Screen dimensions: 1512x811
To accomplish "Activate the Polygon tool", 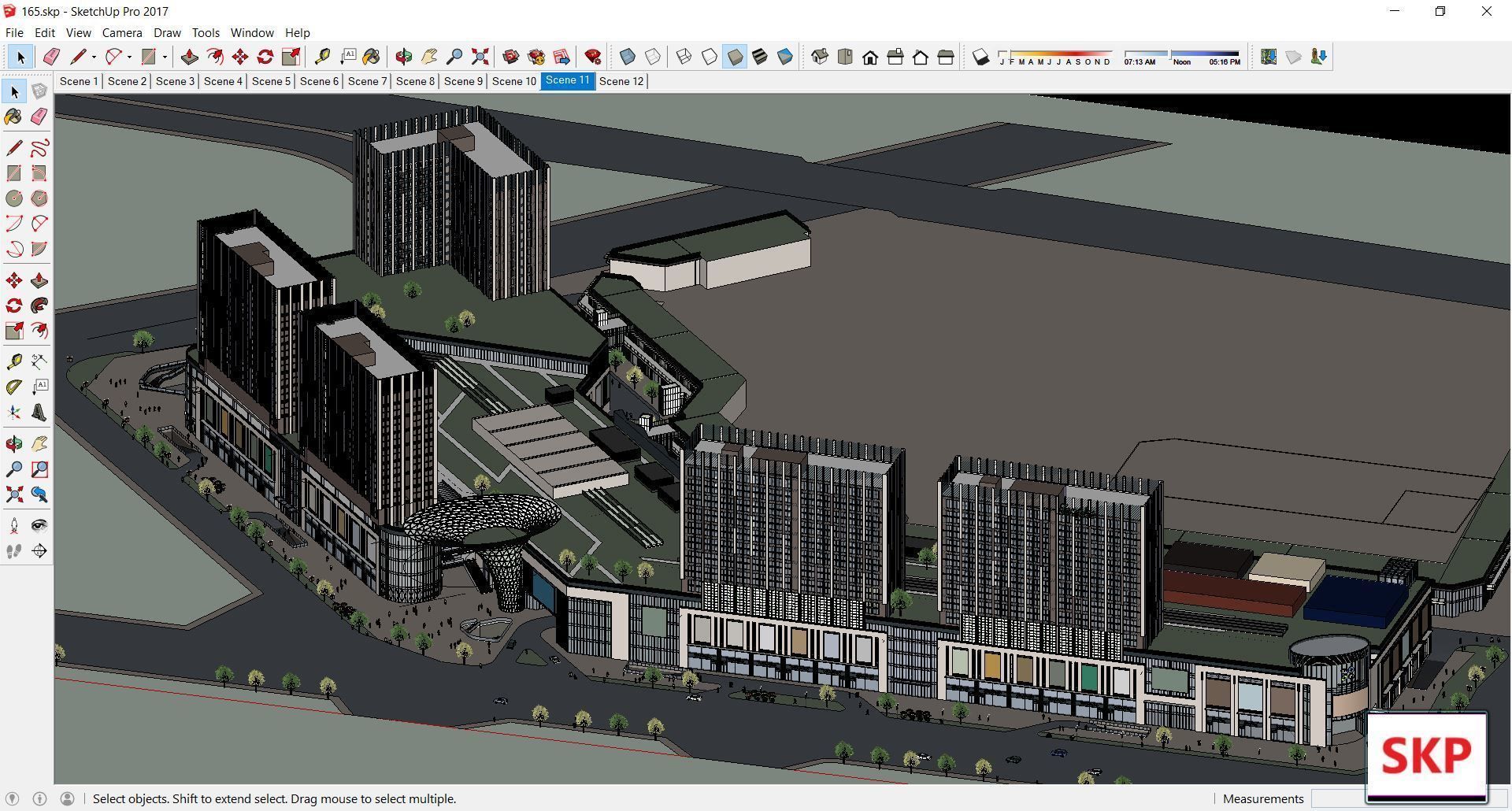I will (39, 198).
